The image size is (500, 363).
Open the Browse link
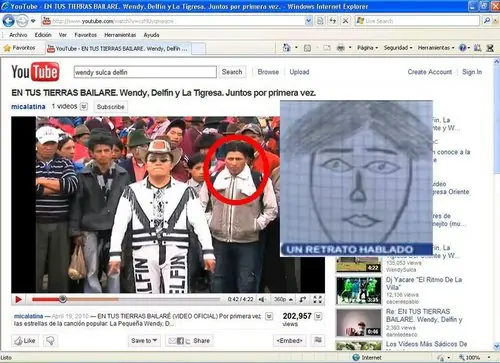point(268,72)
